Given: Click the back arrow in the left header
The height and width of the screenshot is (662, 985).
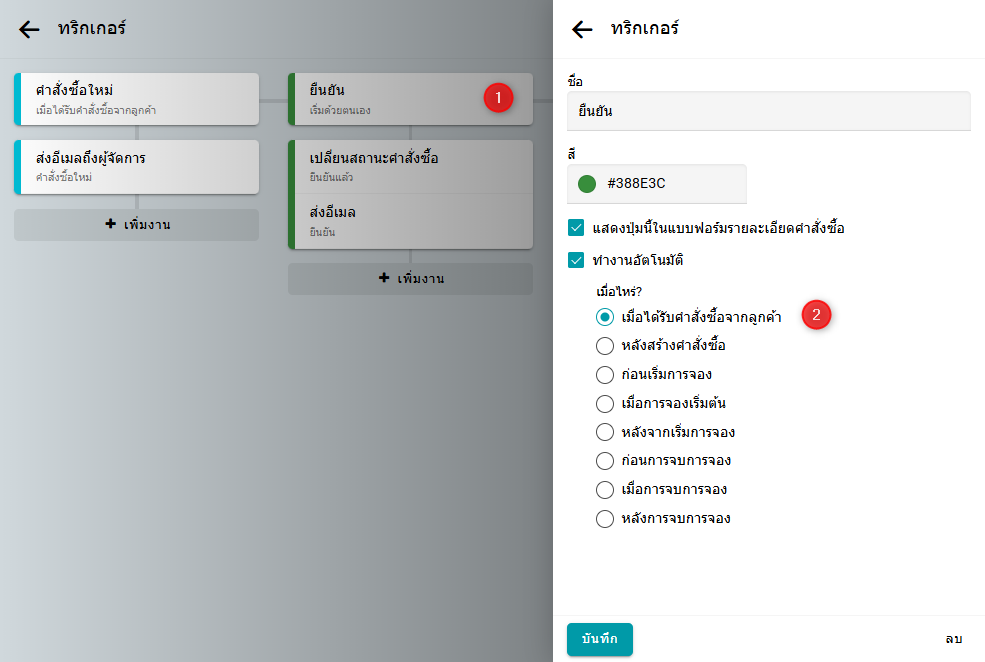Looking at the screenshot, I should 29,29.
